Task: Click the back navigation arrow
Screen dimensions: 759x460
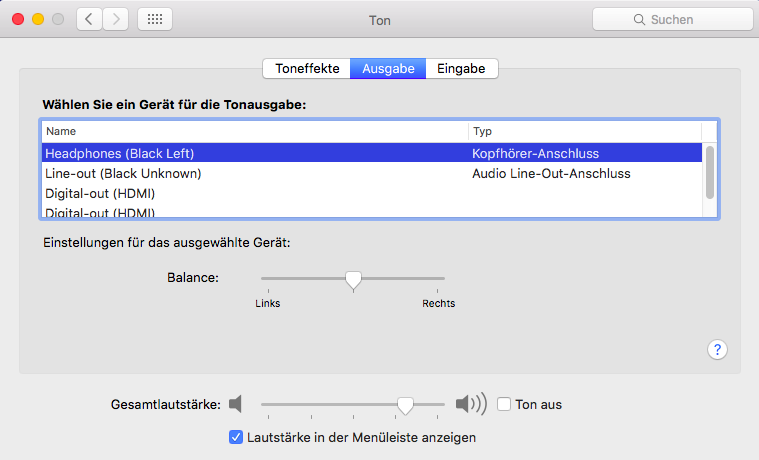Action: pyautogui.click(x=90, y=19)
